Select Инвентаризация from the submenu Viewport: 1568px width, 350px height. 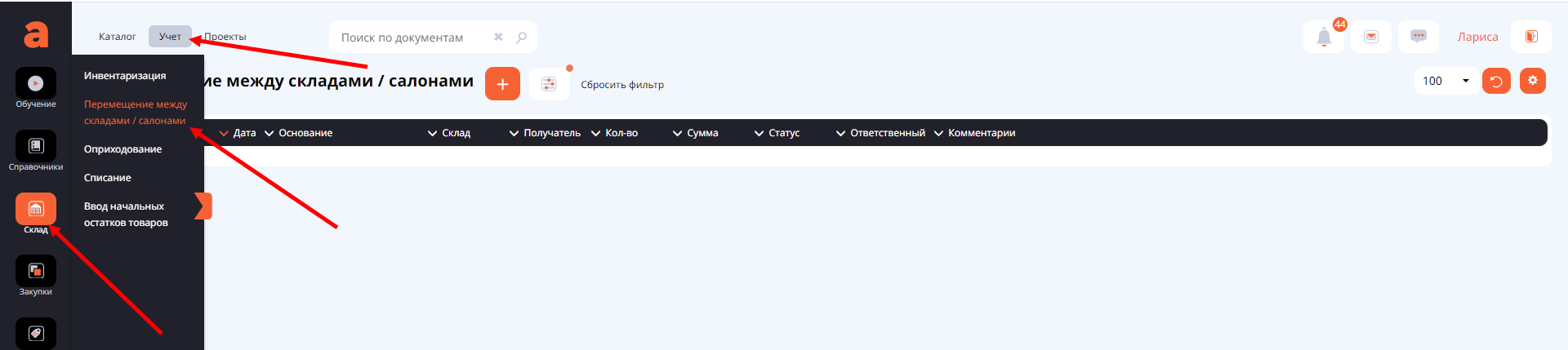(125, 76)
